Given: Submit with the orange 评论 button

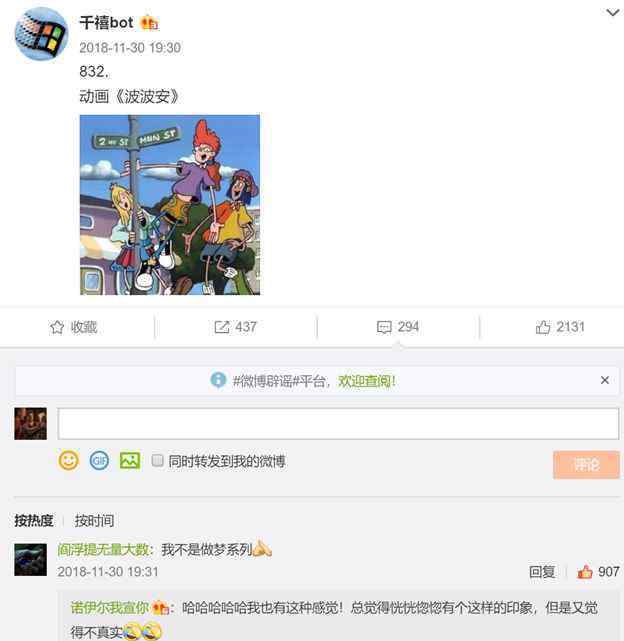Looking at the screenshot, I should [x=586, y=464].
